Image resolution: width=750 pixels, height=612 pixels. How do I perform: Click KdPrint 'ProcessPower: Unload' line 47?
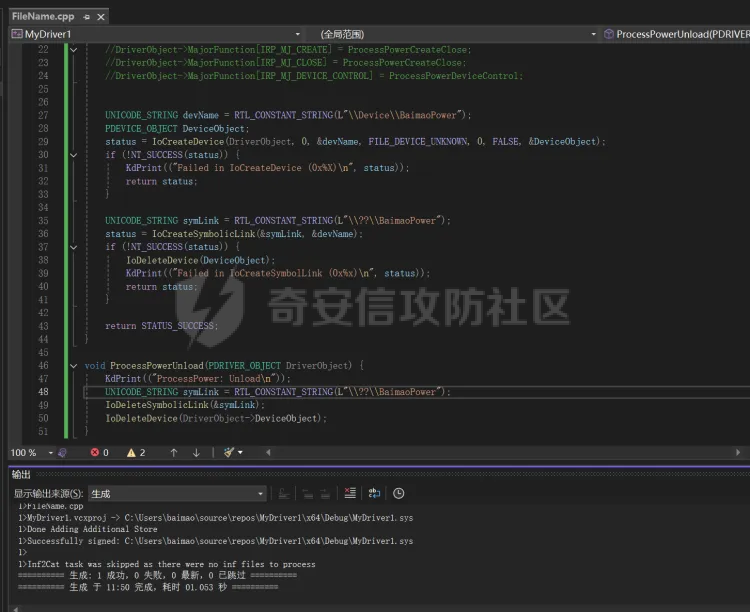click(198, 379)
